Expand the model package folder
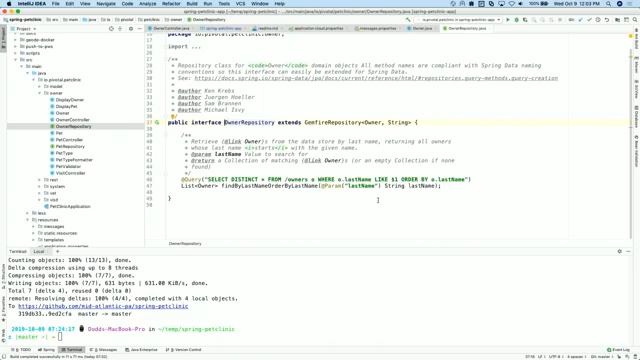 click(40, 87)
